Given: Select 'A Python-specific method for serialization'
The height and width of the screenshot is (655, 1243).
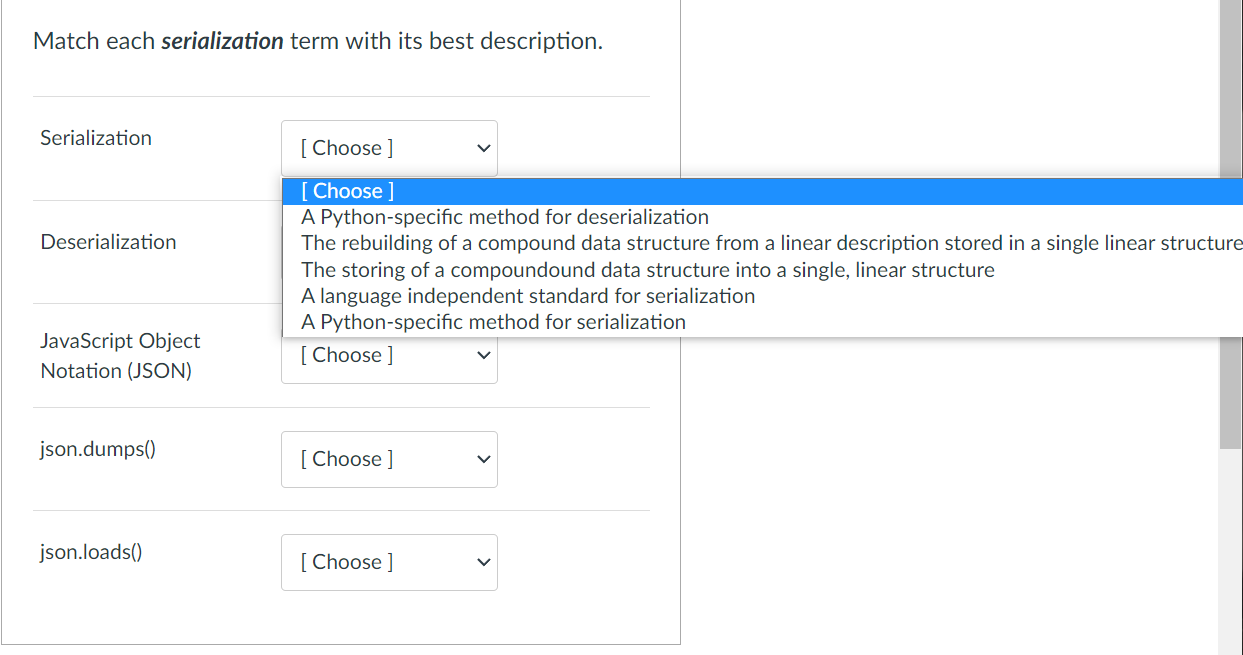Looking at the screenshot, I should pos(492,321).
